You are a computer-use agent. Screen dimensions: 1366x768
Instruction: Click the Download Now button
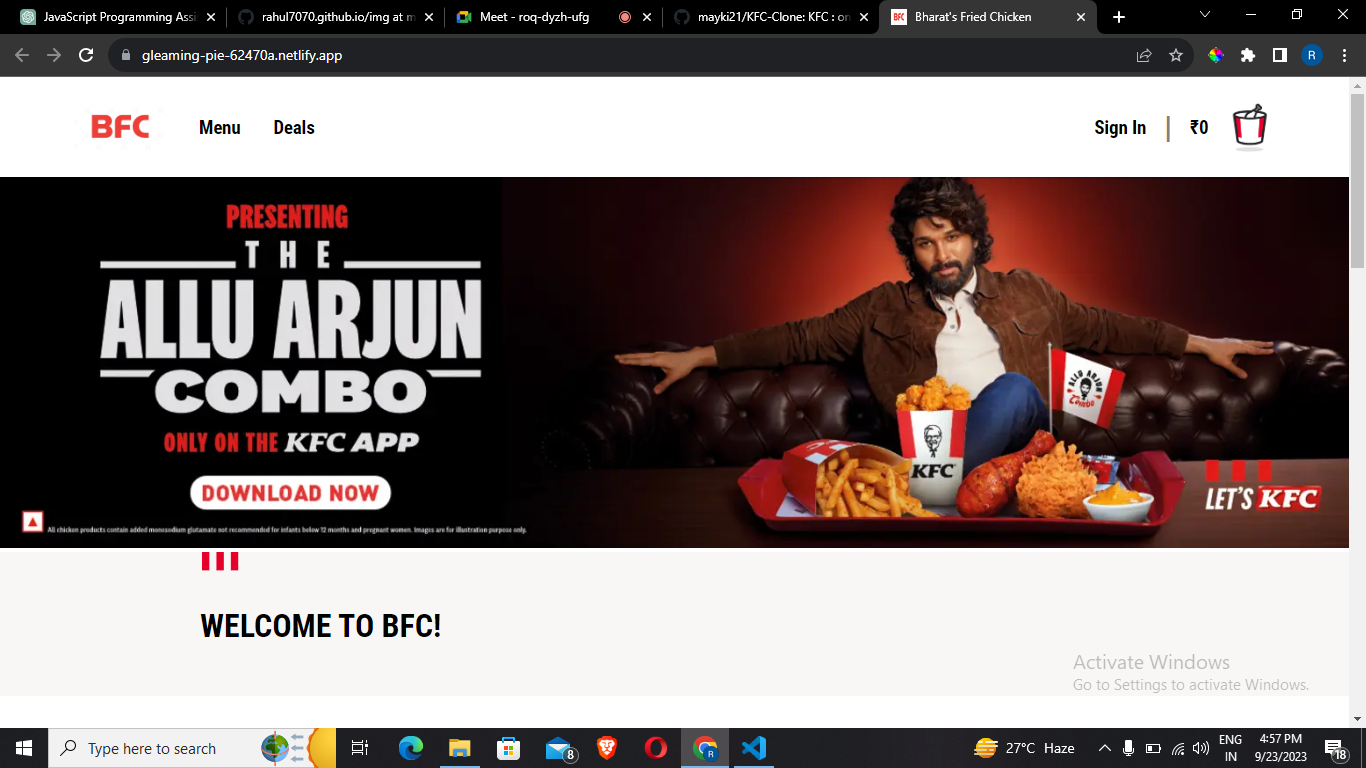coord(290,493)
